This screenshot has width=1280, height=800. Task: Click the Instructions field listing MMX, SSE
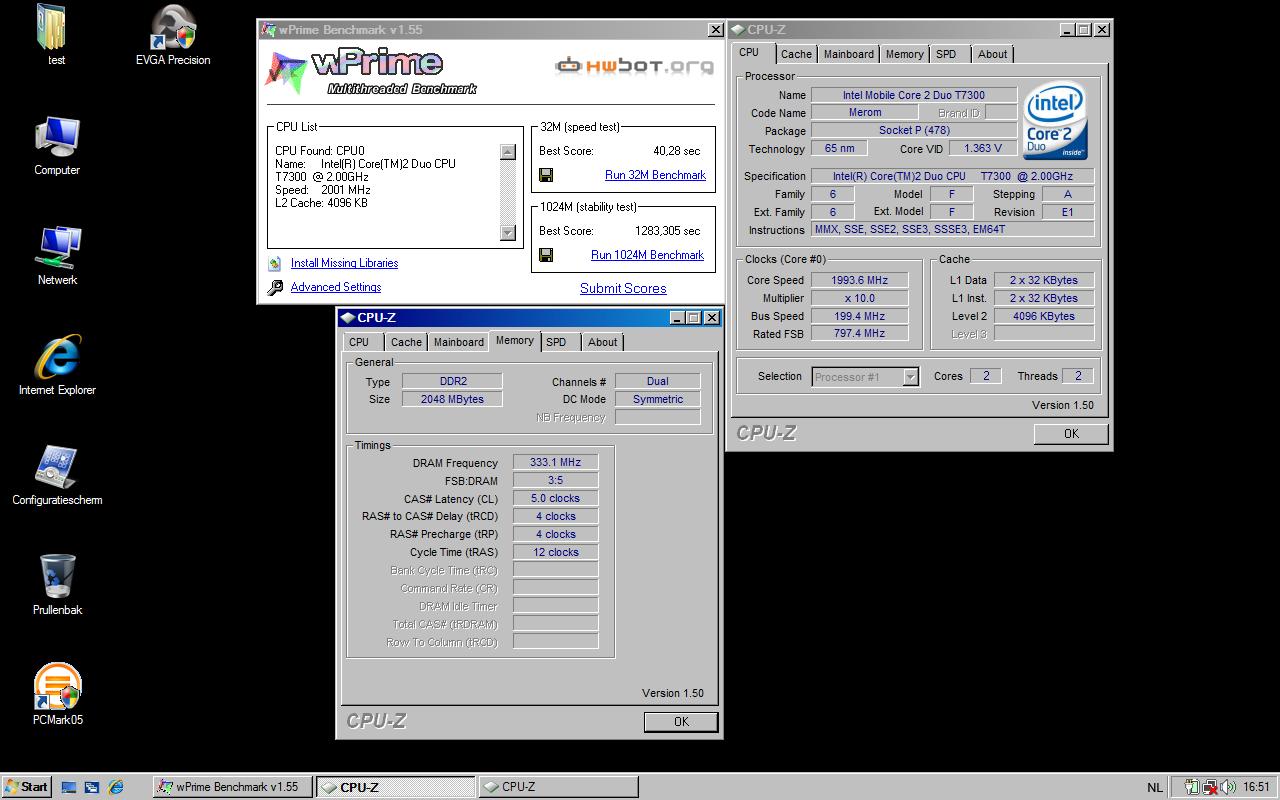coord(953,229)
